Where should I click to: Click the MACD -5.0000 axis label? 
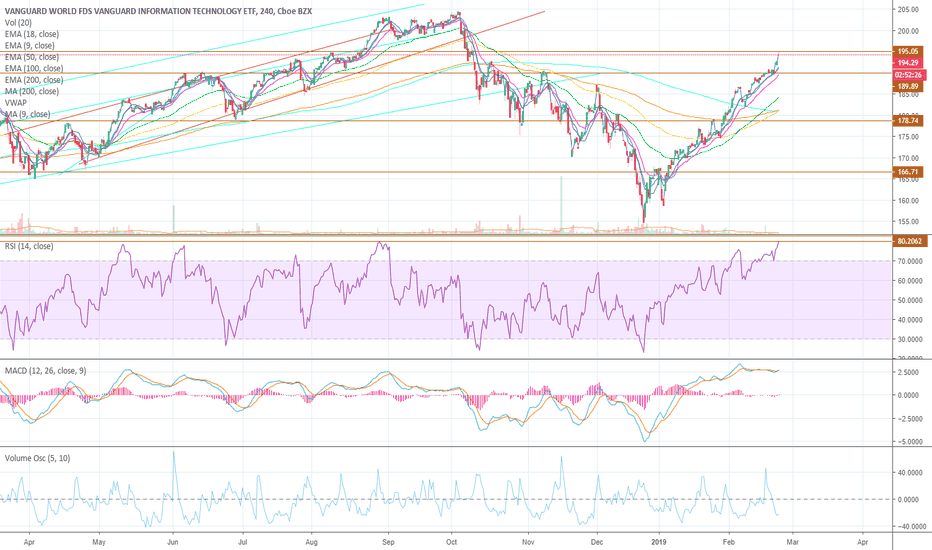[909, 442]
